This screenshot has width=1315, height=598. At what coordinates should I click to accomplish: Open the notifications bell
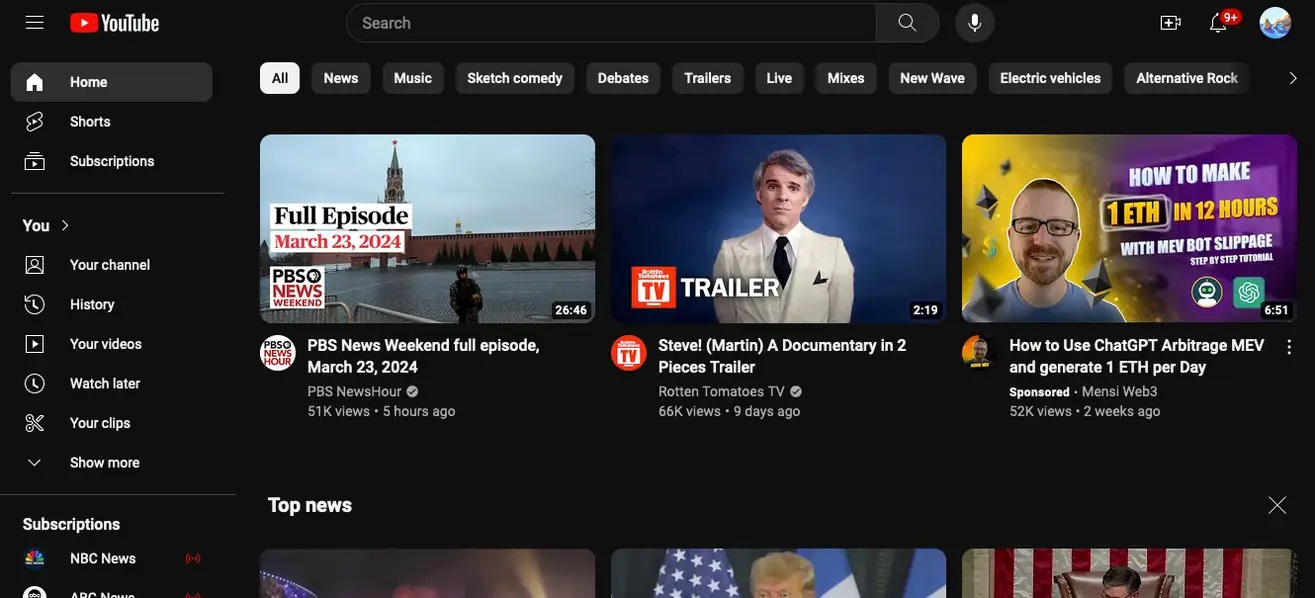pyautogui.click(x=1218, y=22)
